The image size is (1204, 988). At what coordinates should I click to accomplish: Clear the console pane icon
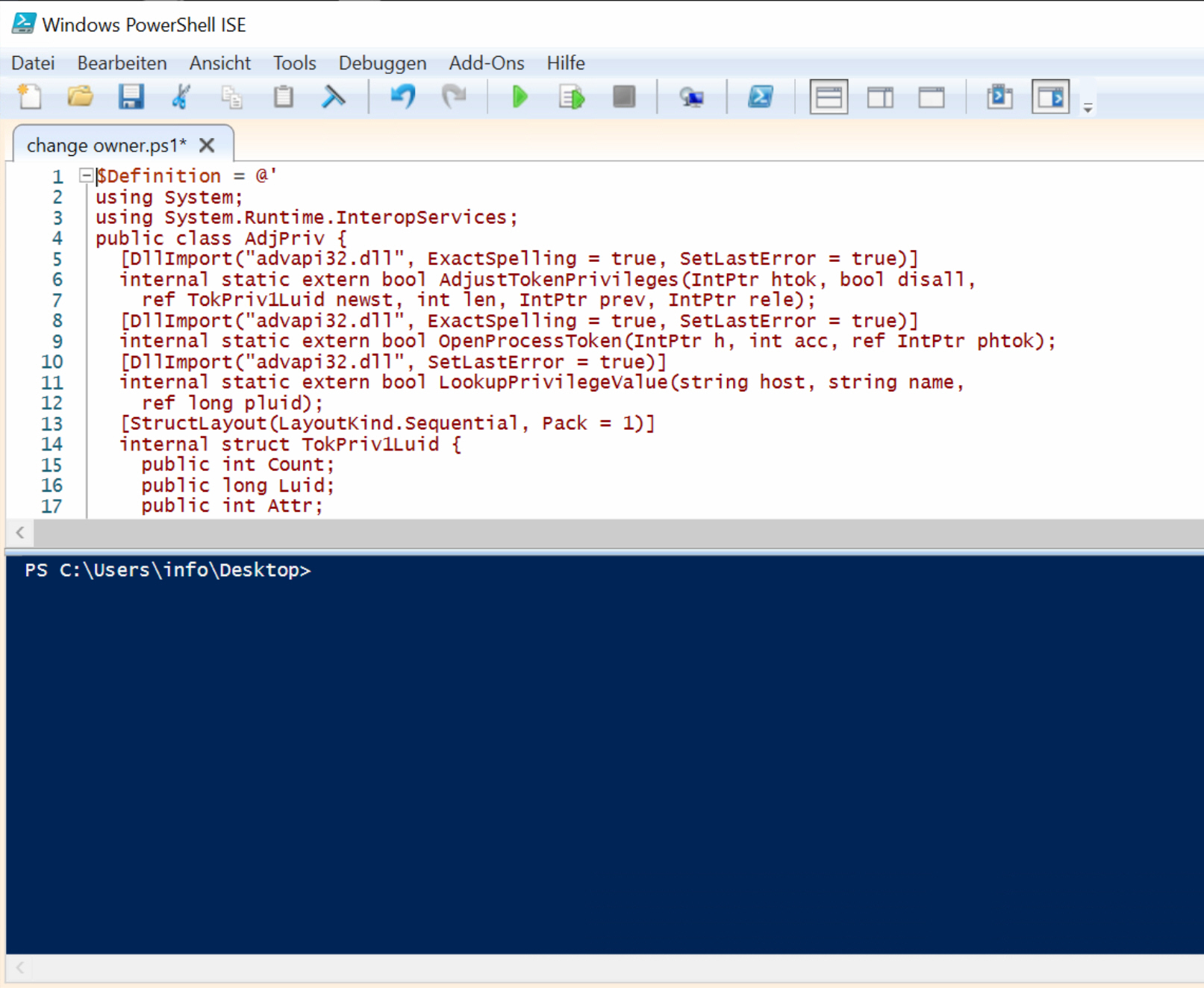[334, 97]
